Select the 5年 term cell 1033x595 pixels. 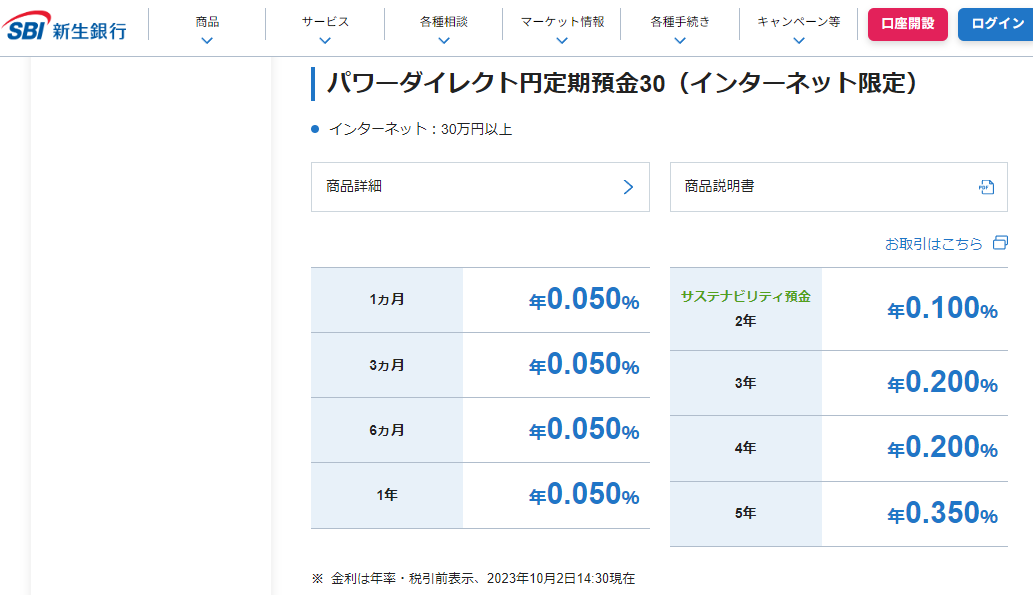745,513
